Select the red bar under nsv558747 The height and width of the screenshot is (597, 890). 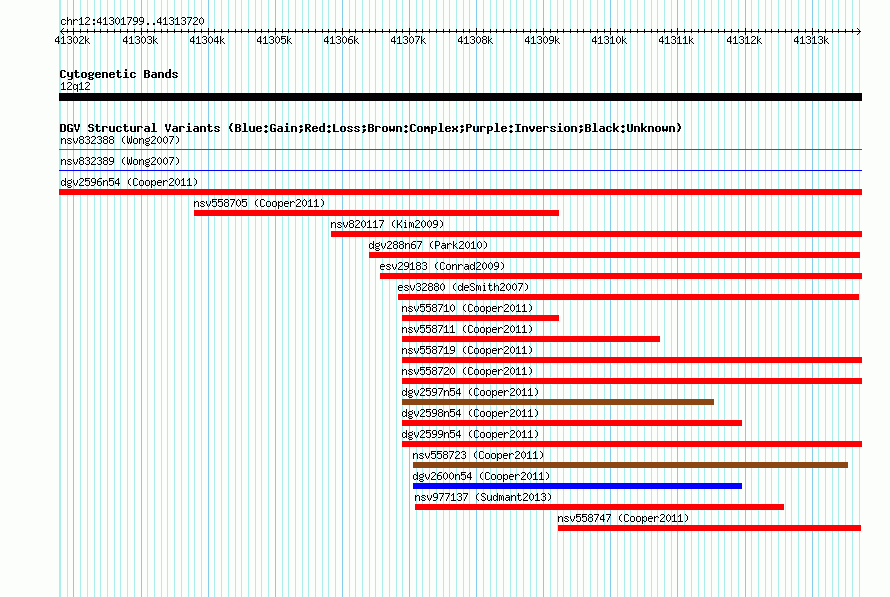pos(710,528)
